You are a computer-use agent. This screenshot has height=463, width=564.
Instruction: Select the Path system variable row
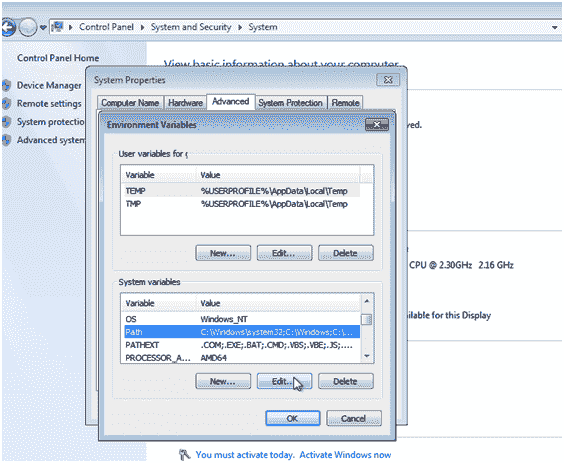coord(241,332)
